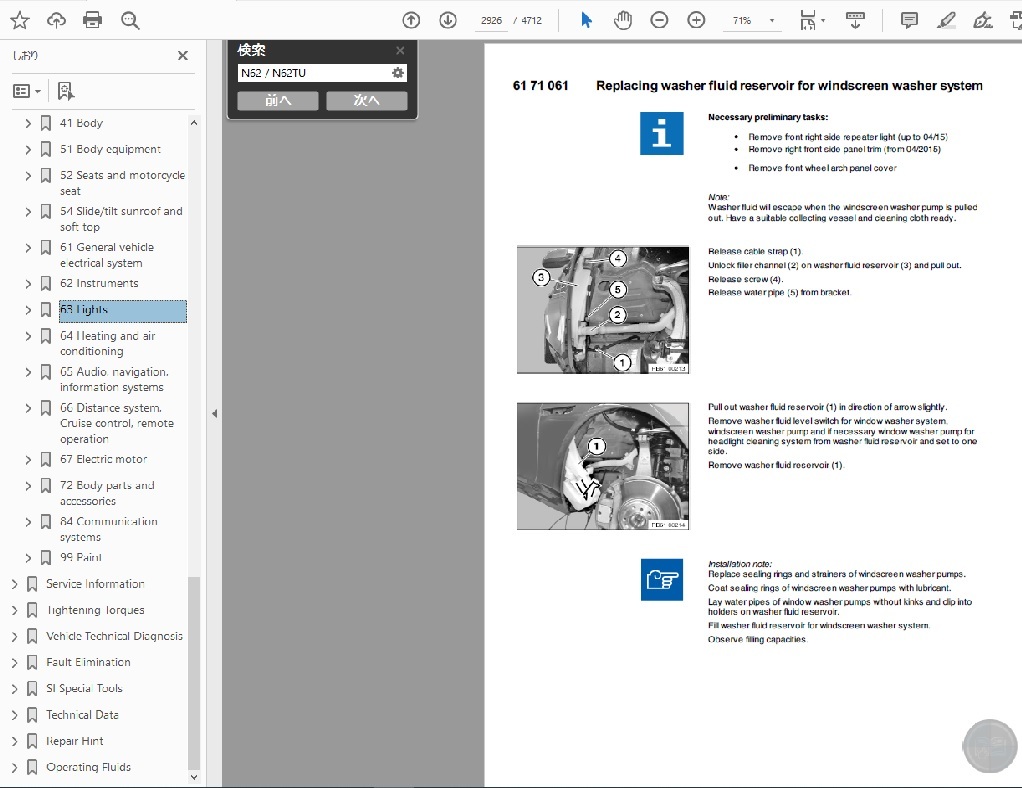
Task: Click the 前へ previous result button
Action: [x=278, y=100]
